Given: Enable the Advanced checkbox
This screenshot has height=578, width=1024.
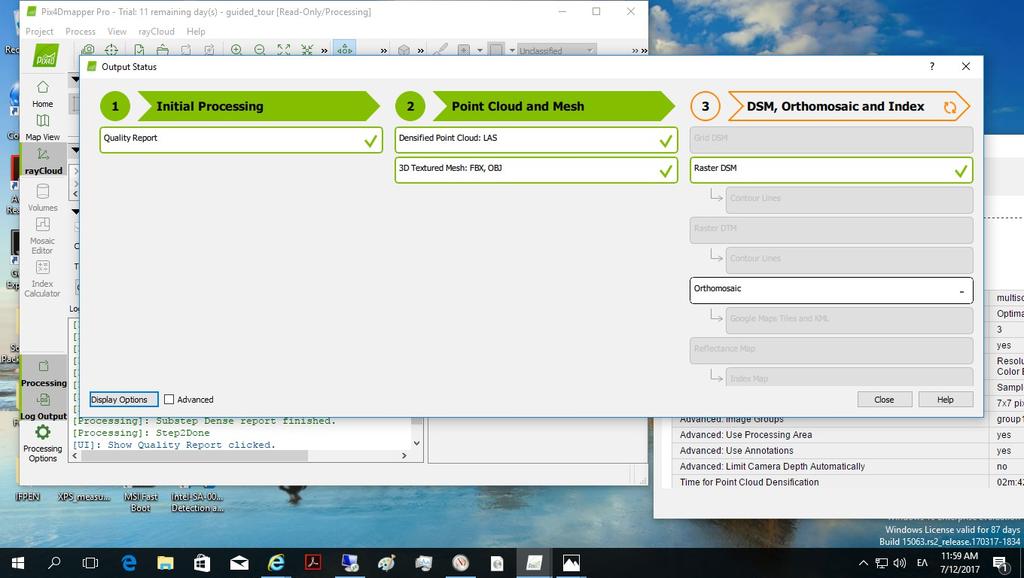Looking at the screenshot, I should click(x=169, y=399).
